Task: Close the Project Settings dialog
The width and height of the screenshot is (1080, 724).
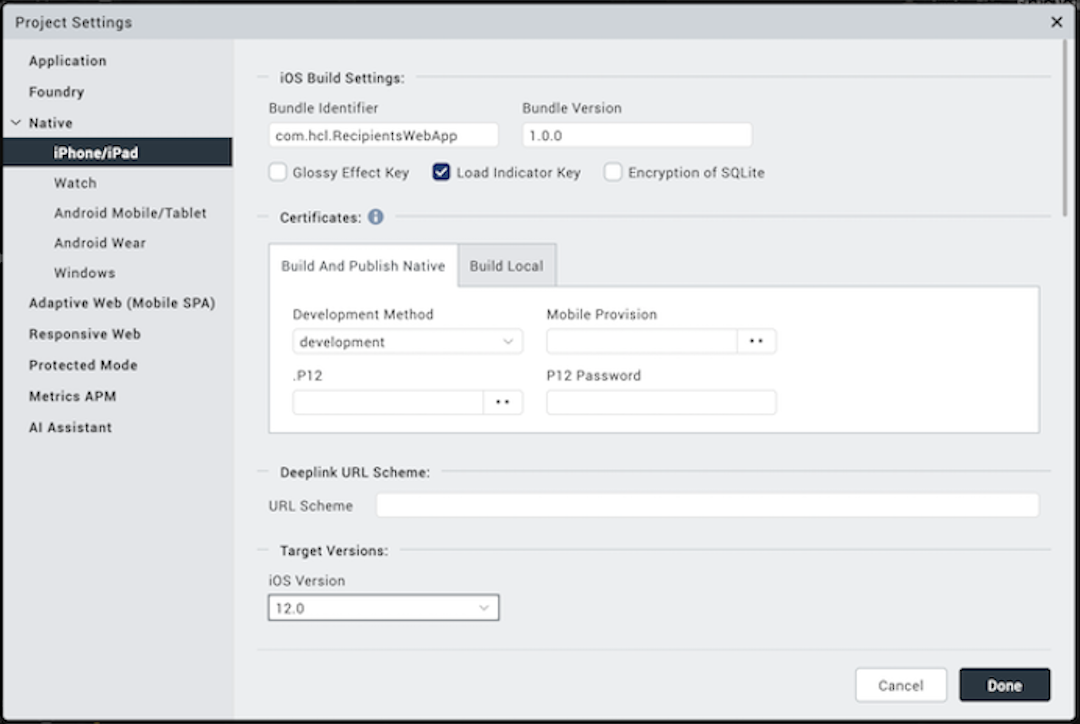Action: click(x=1056, y=21)
